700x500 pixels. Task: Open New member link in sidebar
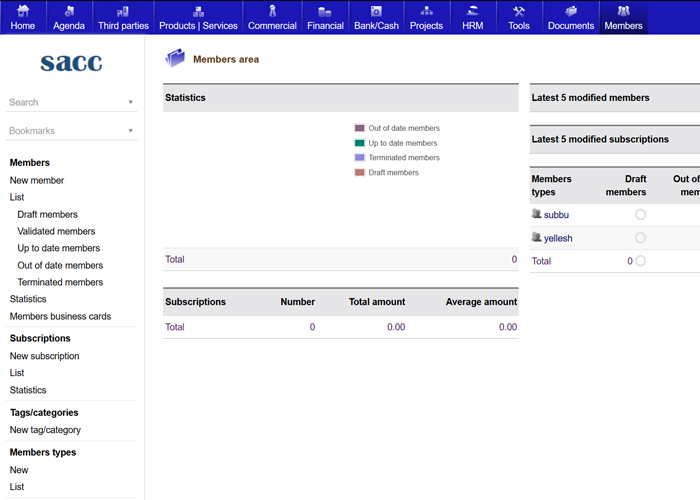(x=37, y=181)
